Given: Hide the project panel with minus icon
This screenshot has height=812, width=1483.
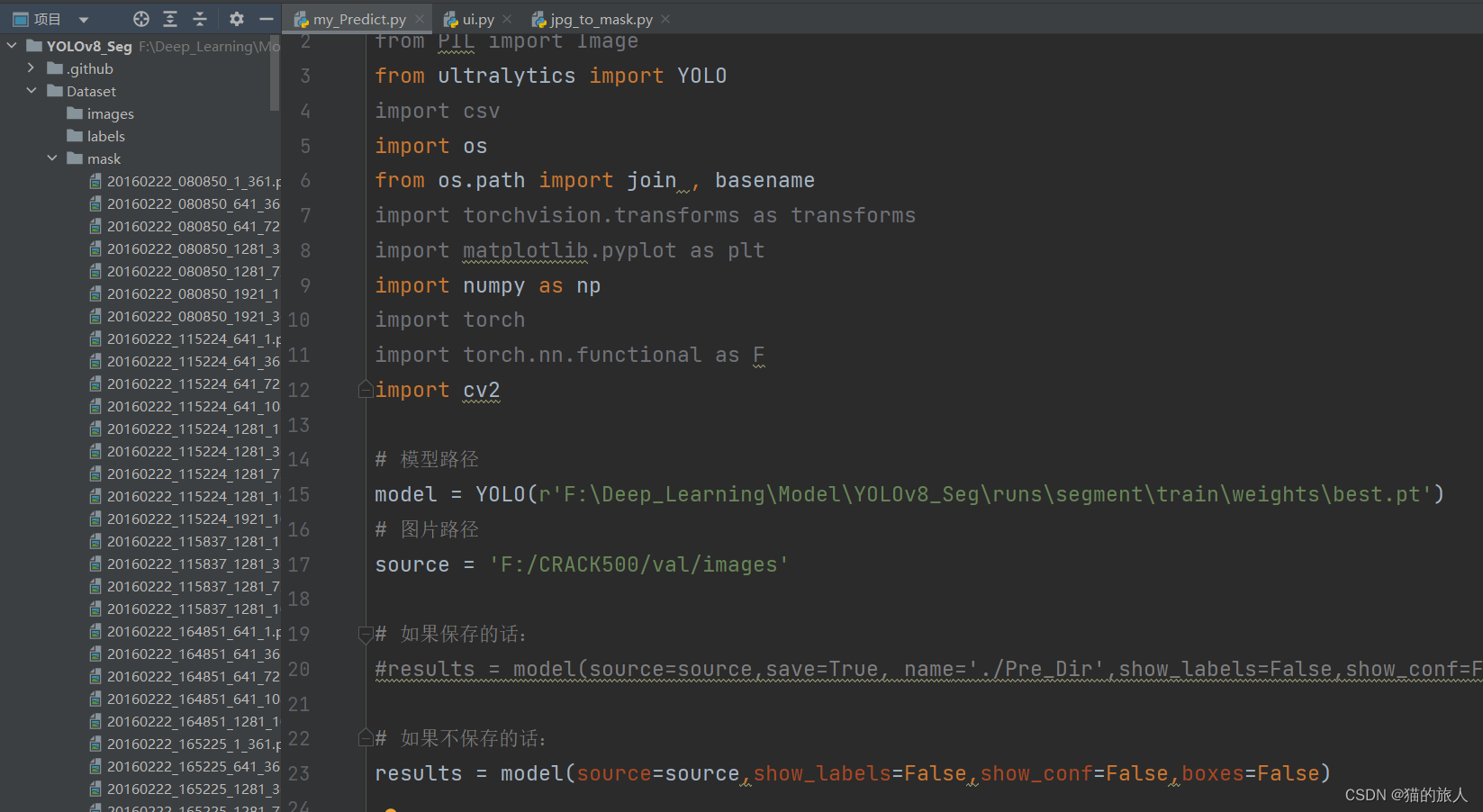Looking at the screenshot, I should coord(266,19).
